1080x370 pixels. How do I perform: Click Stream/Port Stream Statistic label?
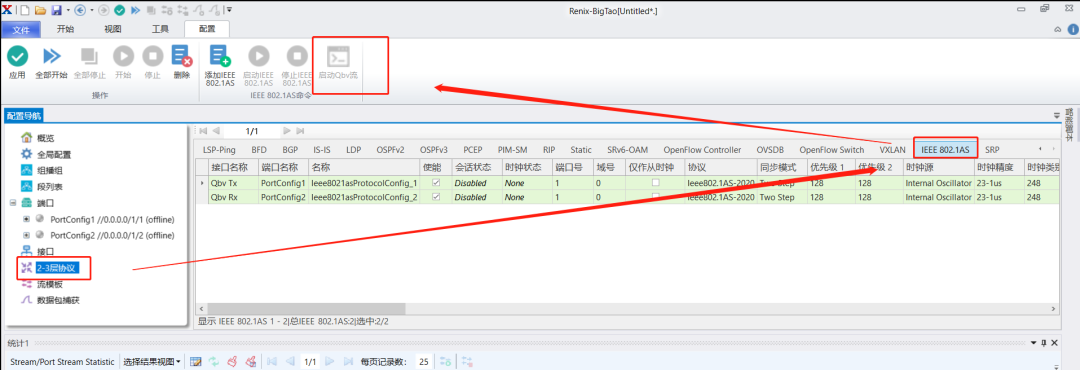coord(62,361)
